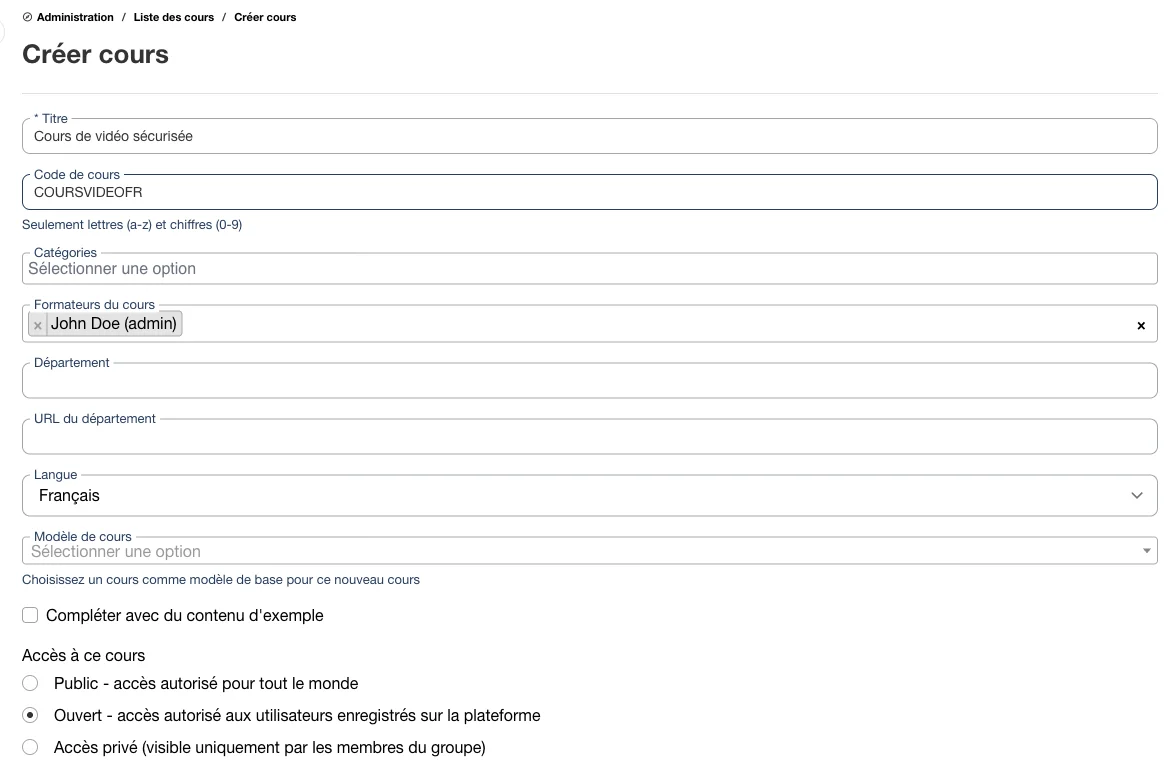Go to Administration breadcrumb
Image resolution: width=1170 pixels, height=770 pixels.
[75, 17]
